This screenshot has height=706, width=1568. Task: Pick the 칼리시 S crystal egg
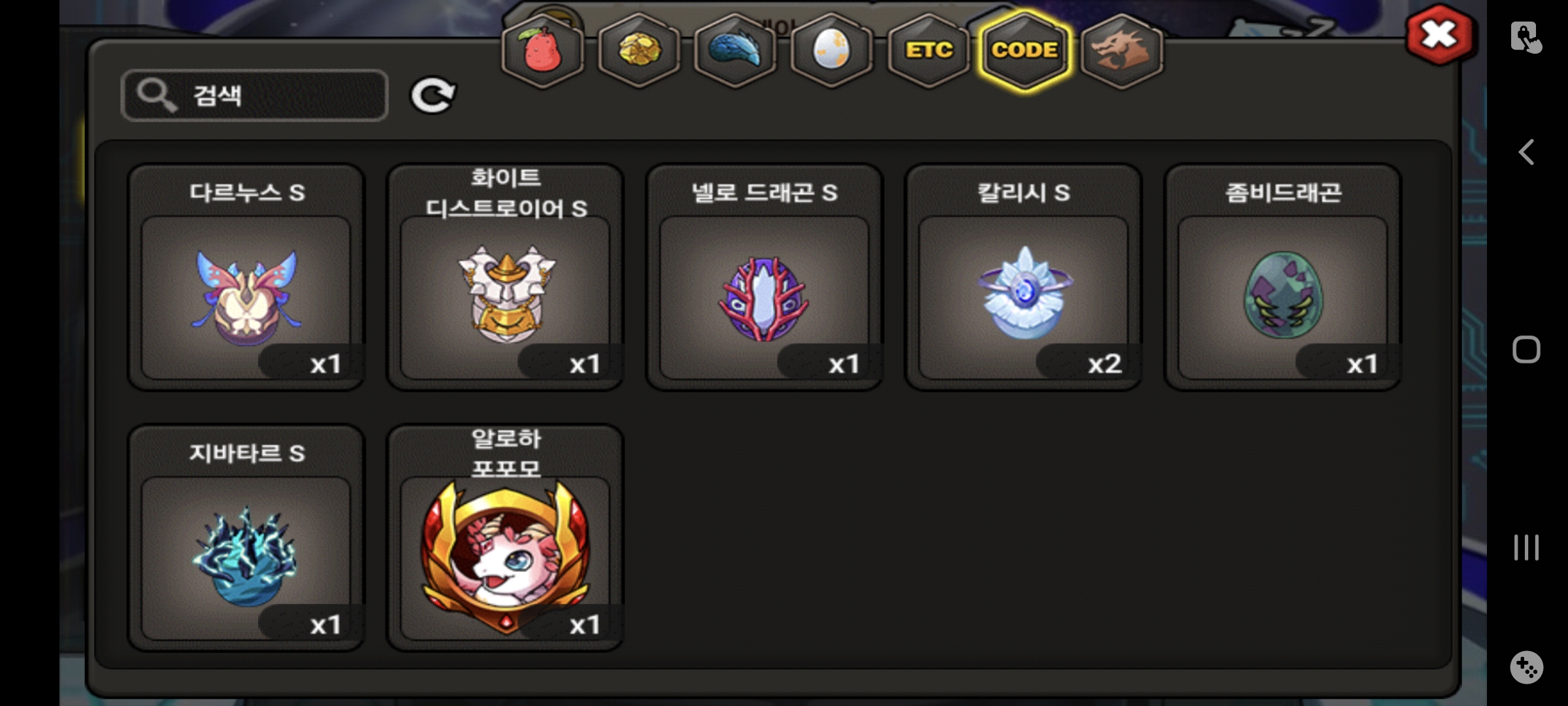1023,277
